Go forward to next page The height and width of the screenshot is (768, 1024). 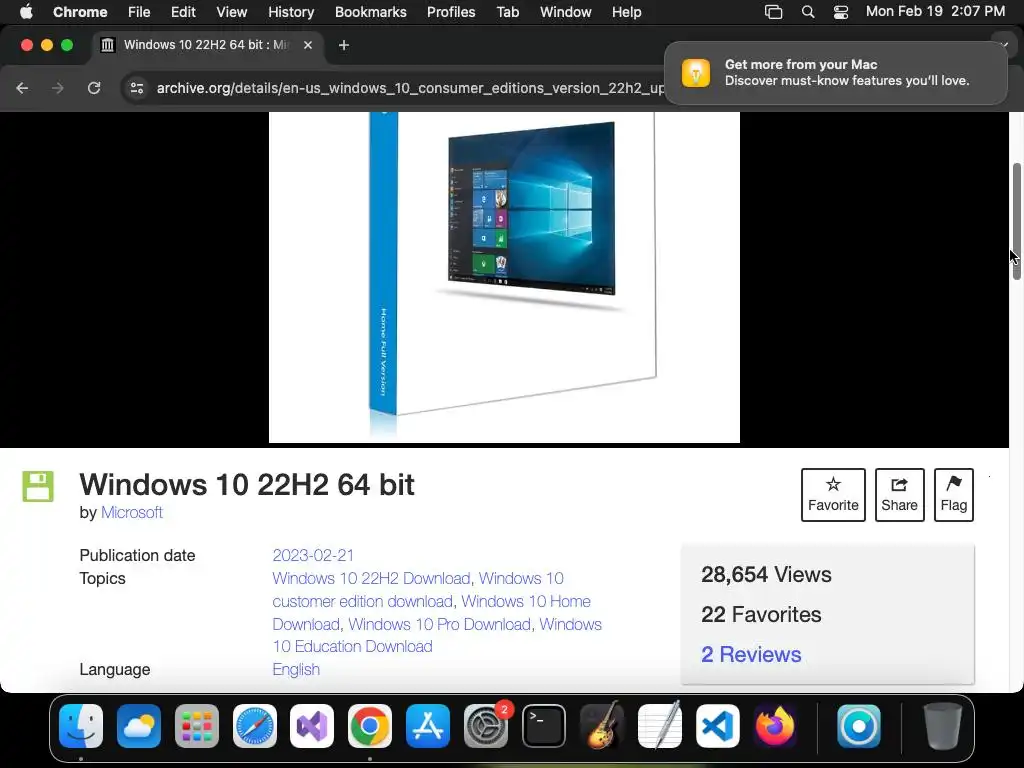click(x=58, y=88)
